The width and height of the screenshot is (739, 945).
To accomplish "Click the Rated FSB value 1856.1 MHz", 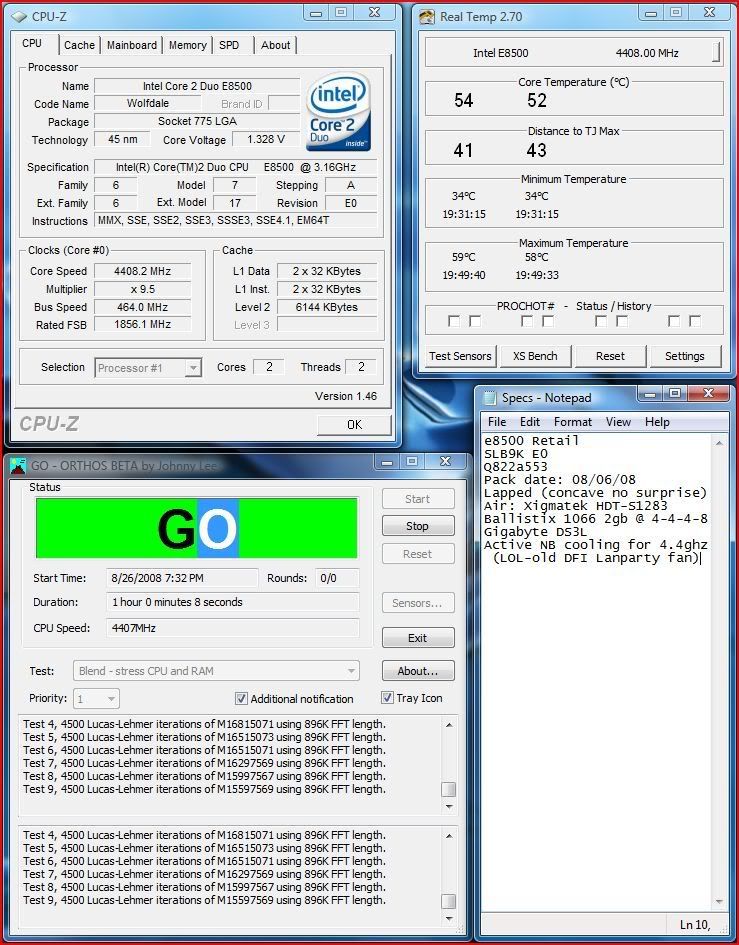I will [x=142, y=325].
